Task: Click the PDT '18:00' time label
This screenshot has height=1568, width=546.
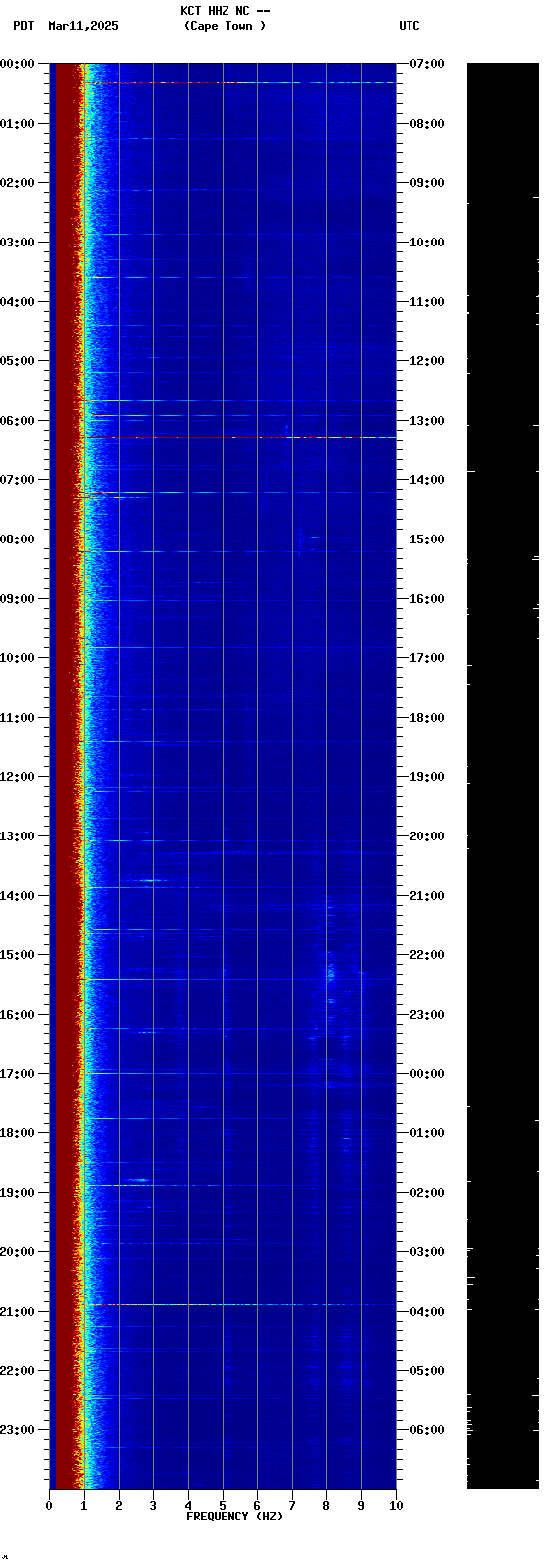Action: click(x=17, y=1133)
